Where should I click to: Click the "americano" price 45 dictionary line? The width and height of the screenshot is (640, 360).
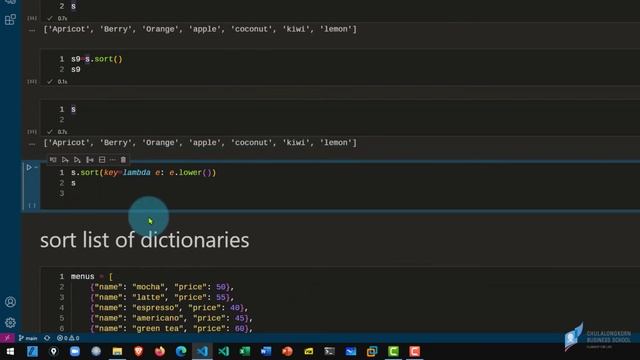171,318
